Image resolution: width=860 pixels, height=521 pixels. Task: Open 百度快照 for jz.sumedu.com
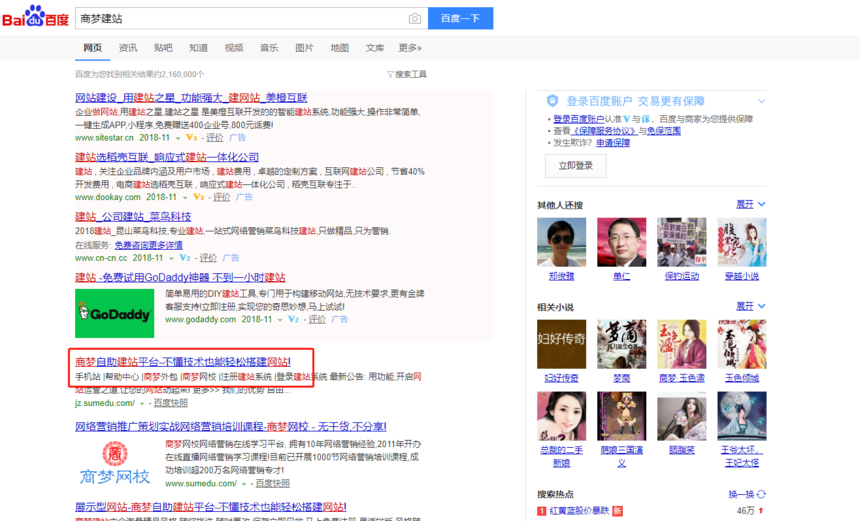[x=171, y=403]
